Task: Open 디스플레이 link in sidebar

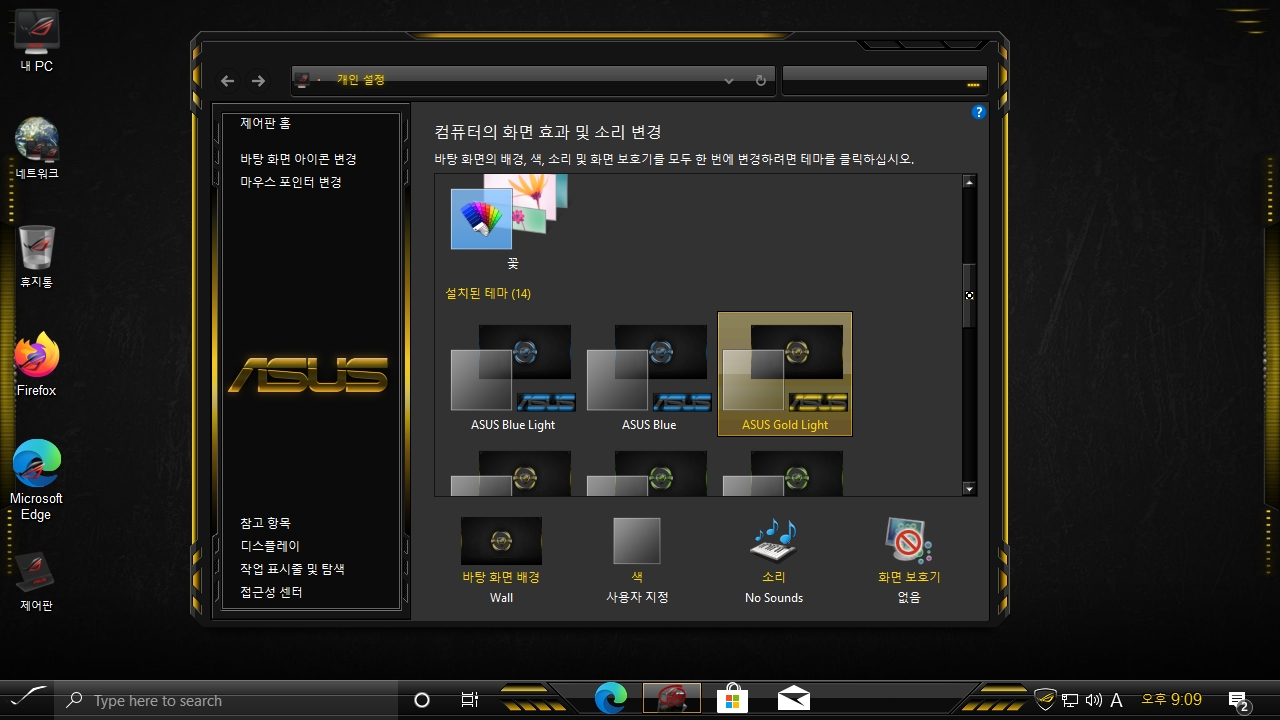Action: (x=270, y=546)
